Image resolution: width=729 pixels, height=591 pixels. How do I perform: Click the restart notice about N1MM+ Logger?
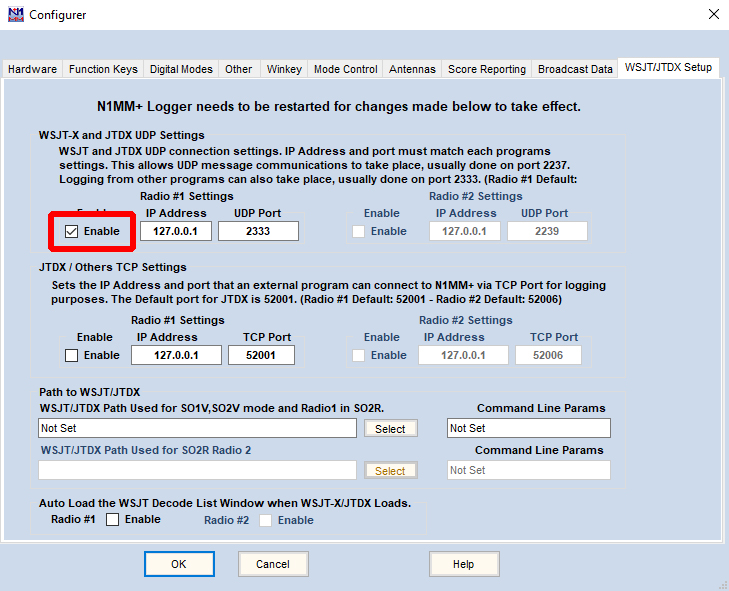(x=338, y=106)
